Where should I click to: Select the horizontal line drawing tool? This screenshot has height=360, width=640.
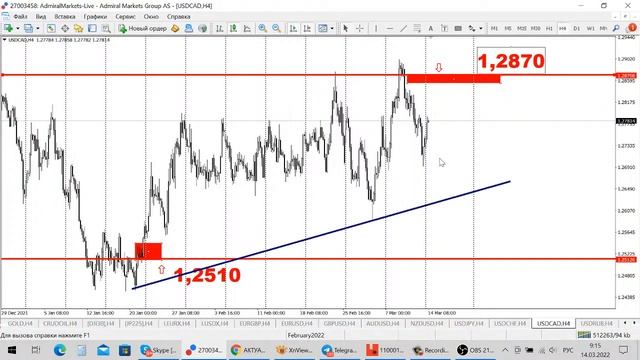pos(390,28)
